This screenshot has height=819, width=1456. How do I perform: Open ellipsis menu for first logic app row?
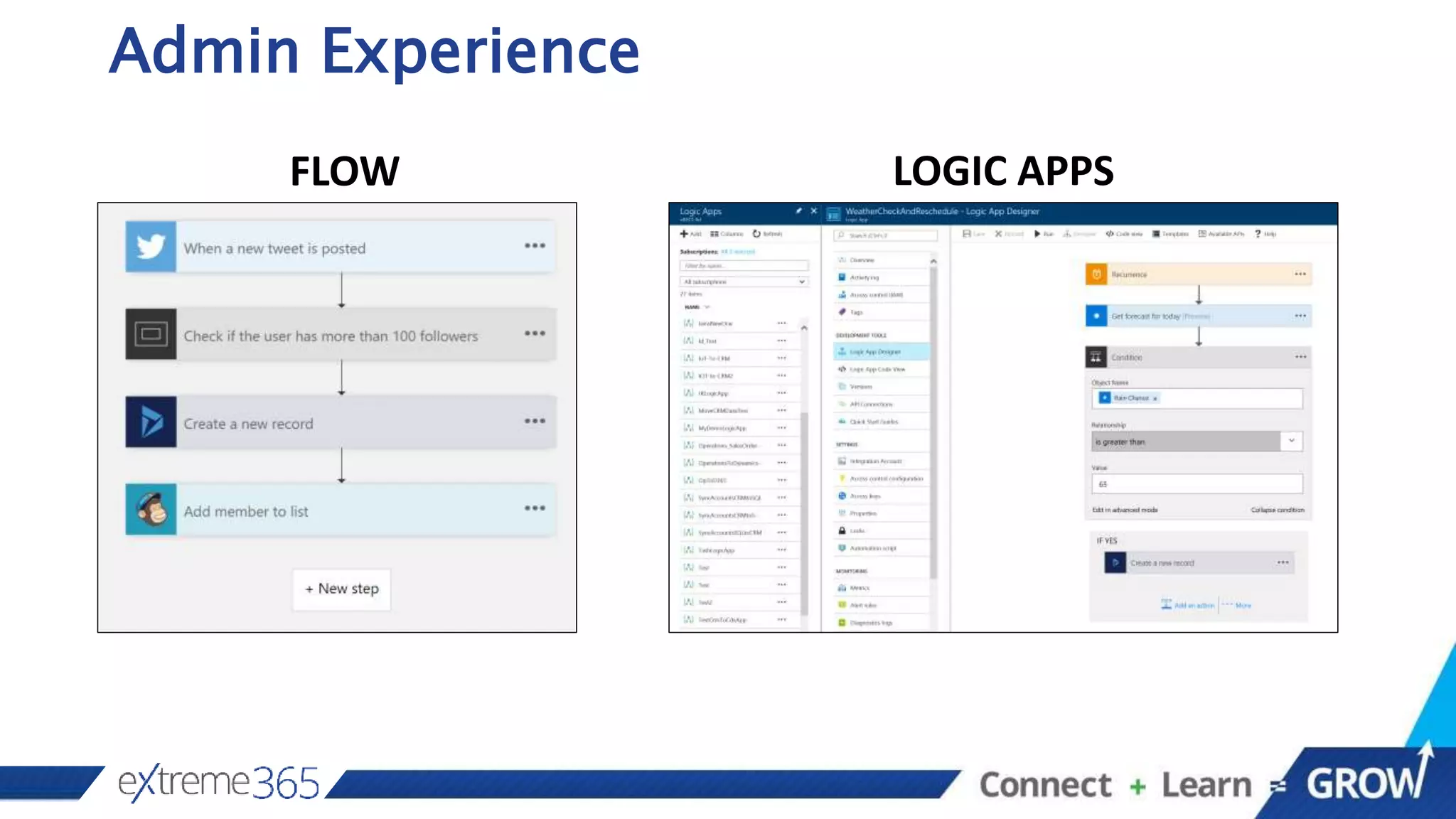(782, 323)
